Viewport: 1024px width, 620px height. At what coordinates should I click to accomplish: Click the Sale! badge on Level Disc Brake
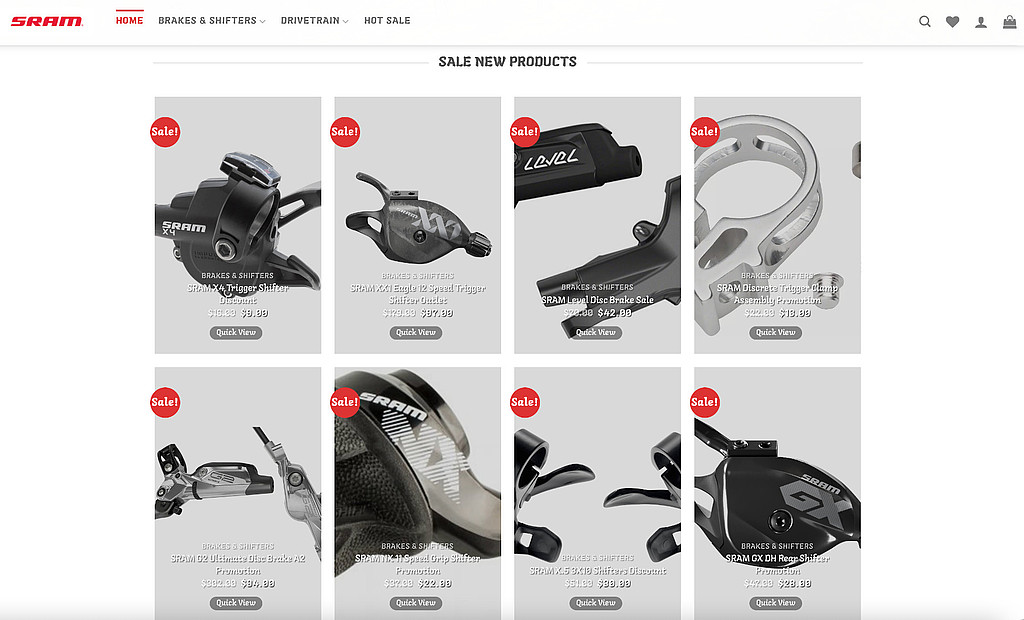(x=524, y=132)
